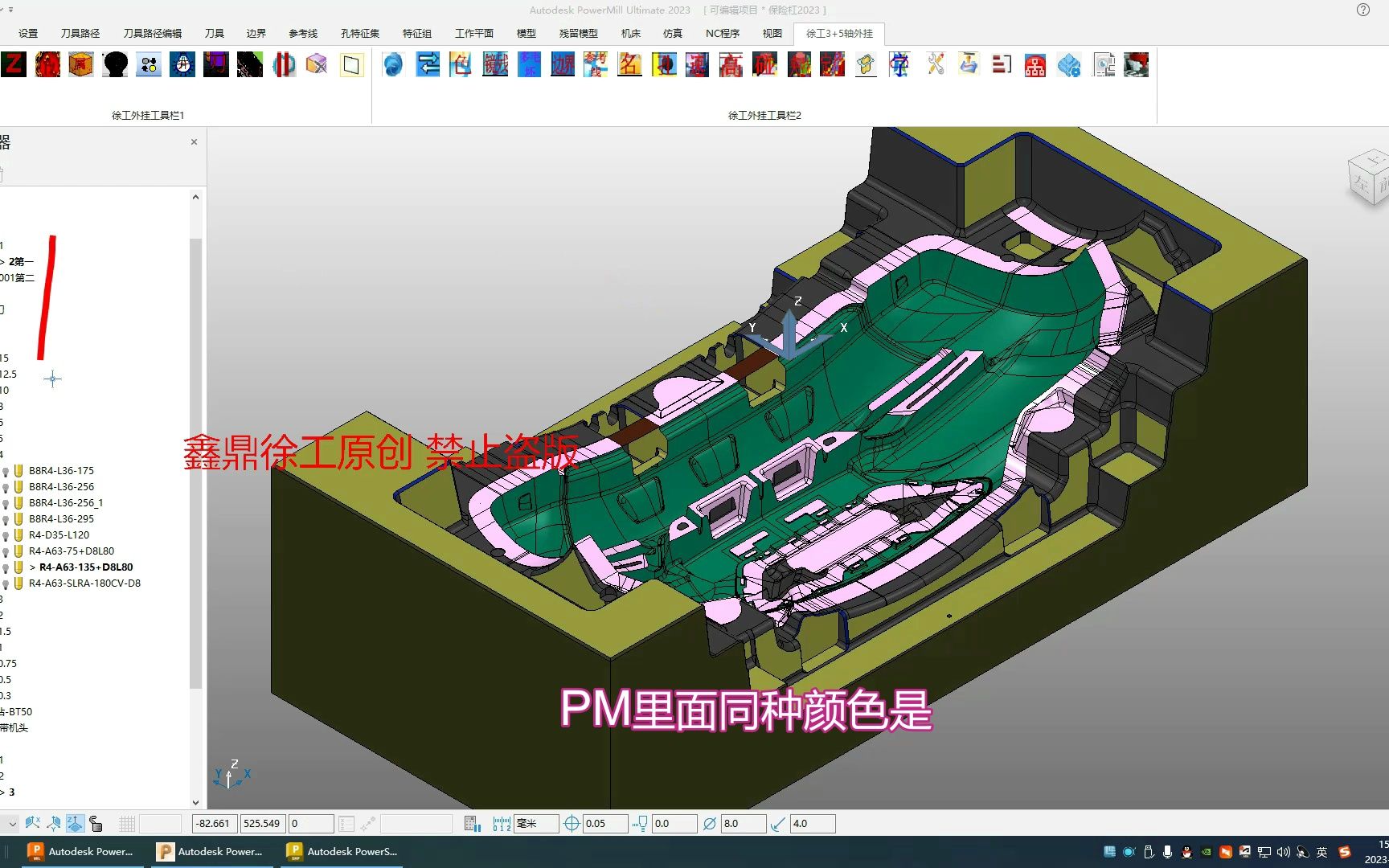Click the volume speaker icon in system tray

1284,852
